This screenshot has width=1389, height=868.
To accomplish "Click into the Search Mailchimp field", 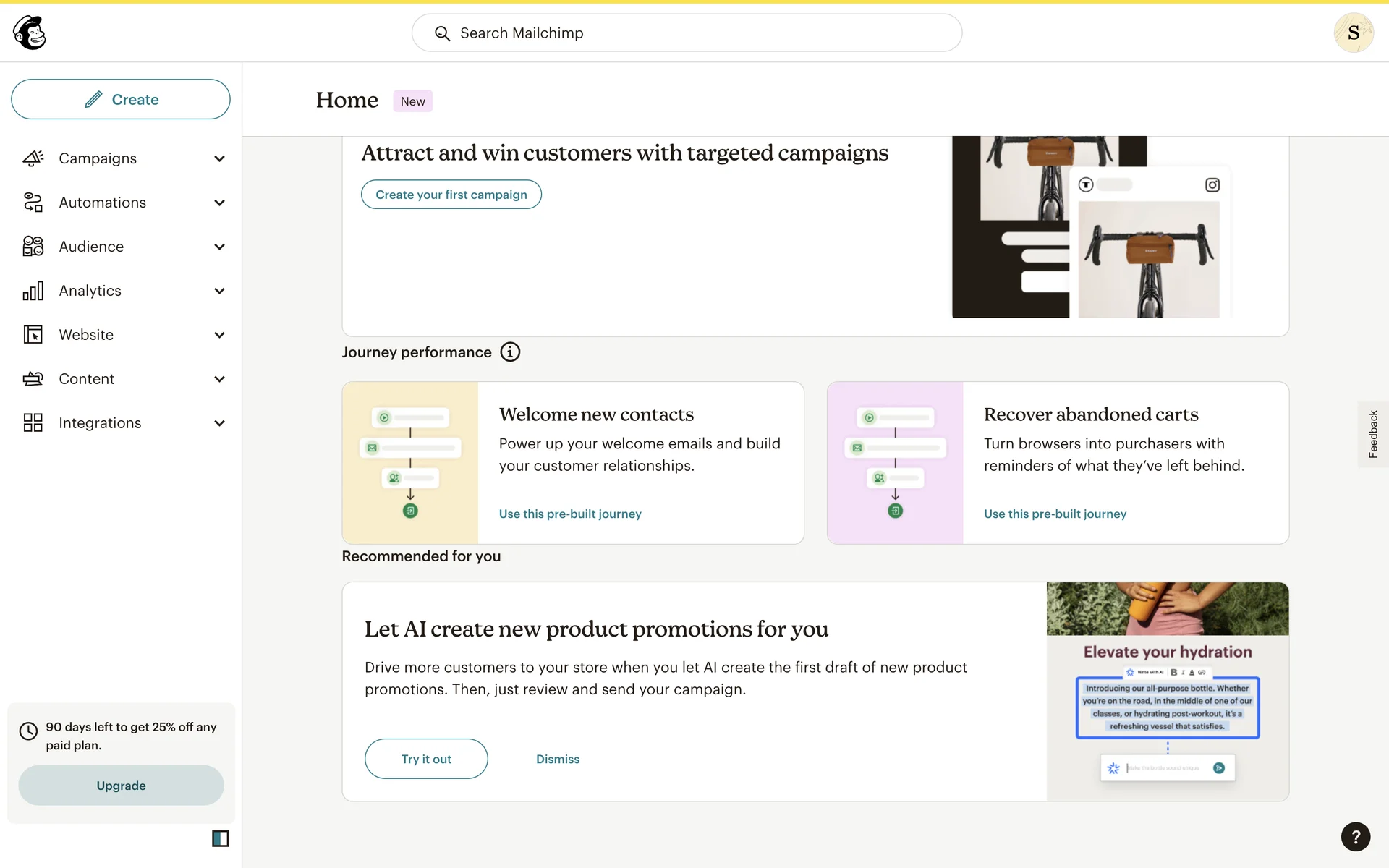I will point(686,33).
